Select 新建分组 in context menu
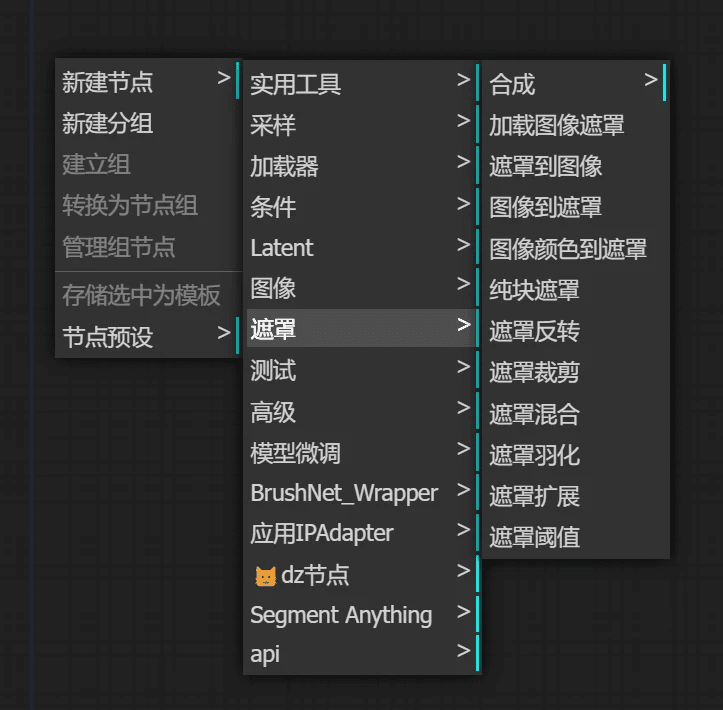Image resolution: width=723 pixels, height=710 pixels. click(148, 123)
